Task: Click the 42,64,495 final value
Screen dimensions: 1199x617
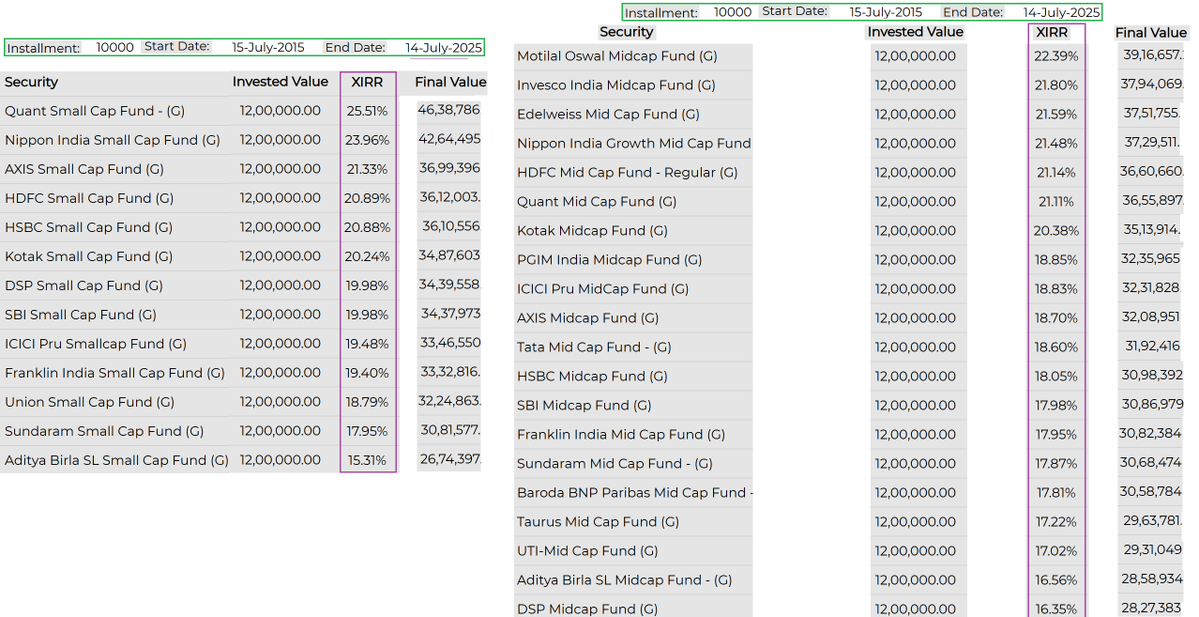Action: tap(450, 138)
